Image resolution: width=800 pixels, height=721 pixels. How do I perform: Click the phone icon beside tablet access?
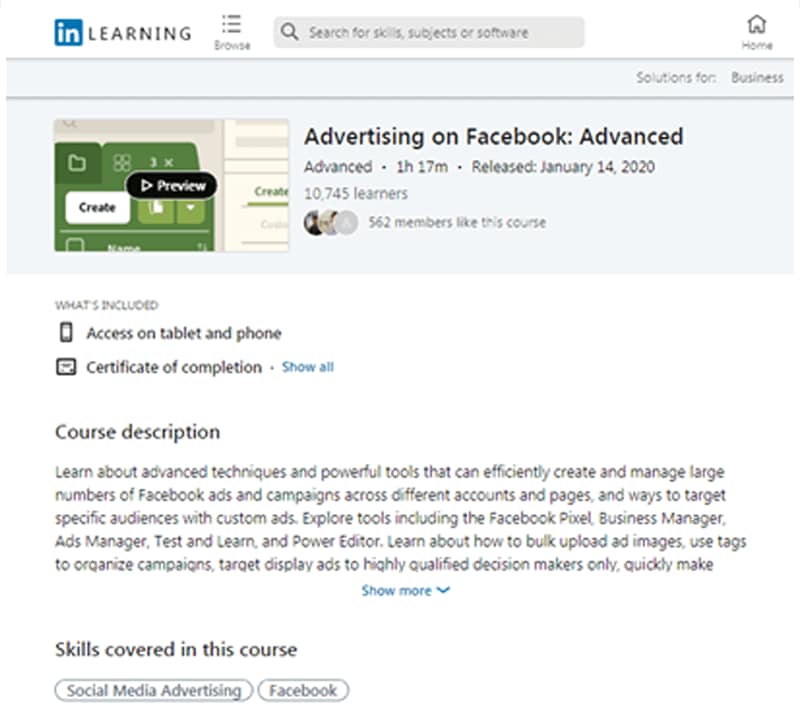(66, 333)
